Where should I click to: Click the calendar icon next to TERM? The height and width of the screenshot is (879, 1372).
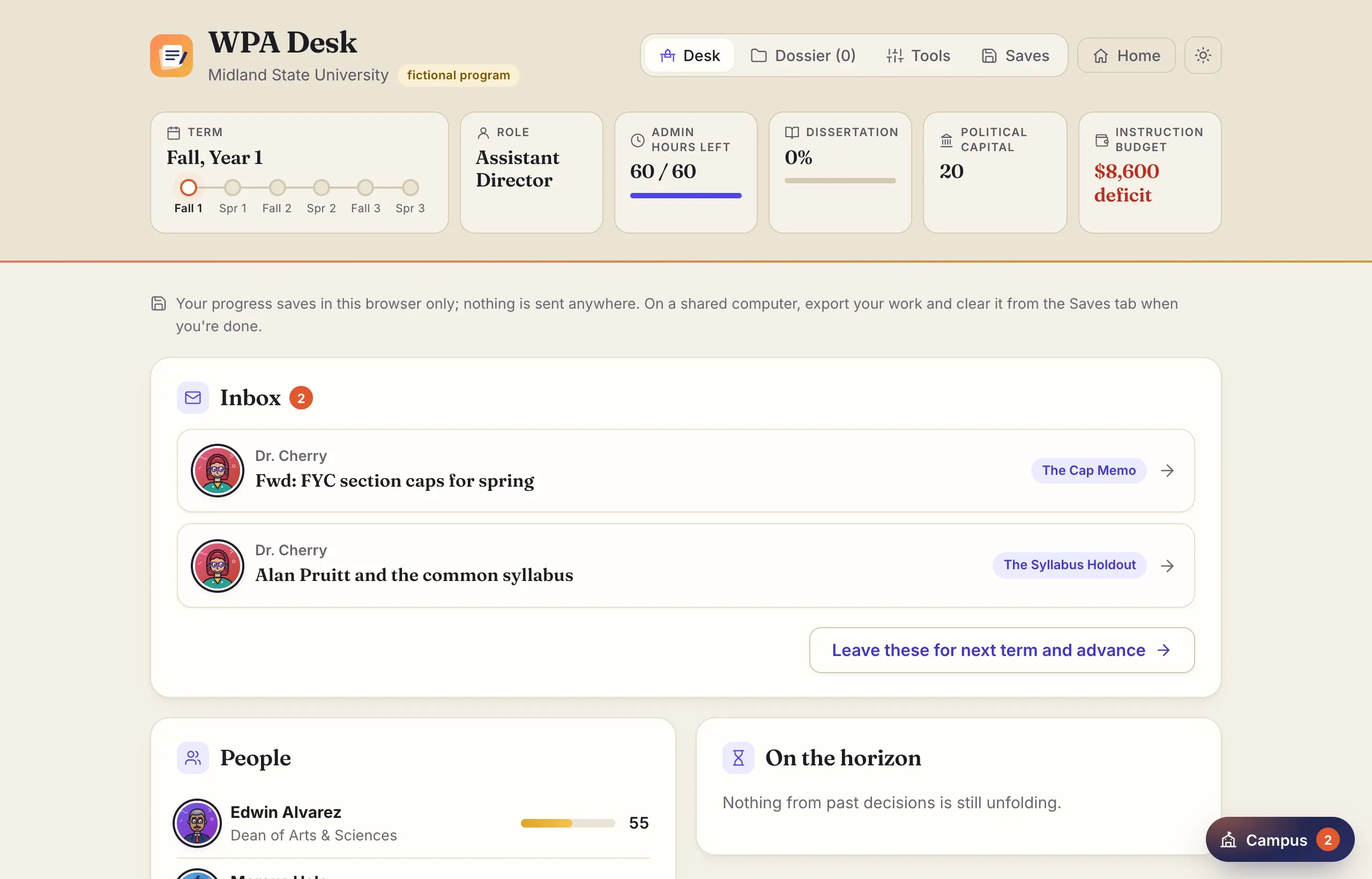pos(174,132)
